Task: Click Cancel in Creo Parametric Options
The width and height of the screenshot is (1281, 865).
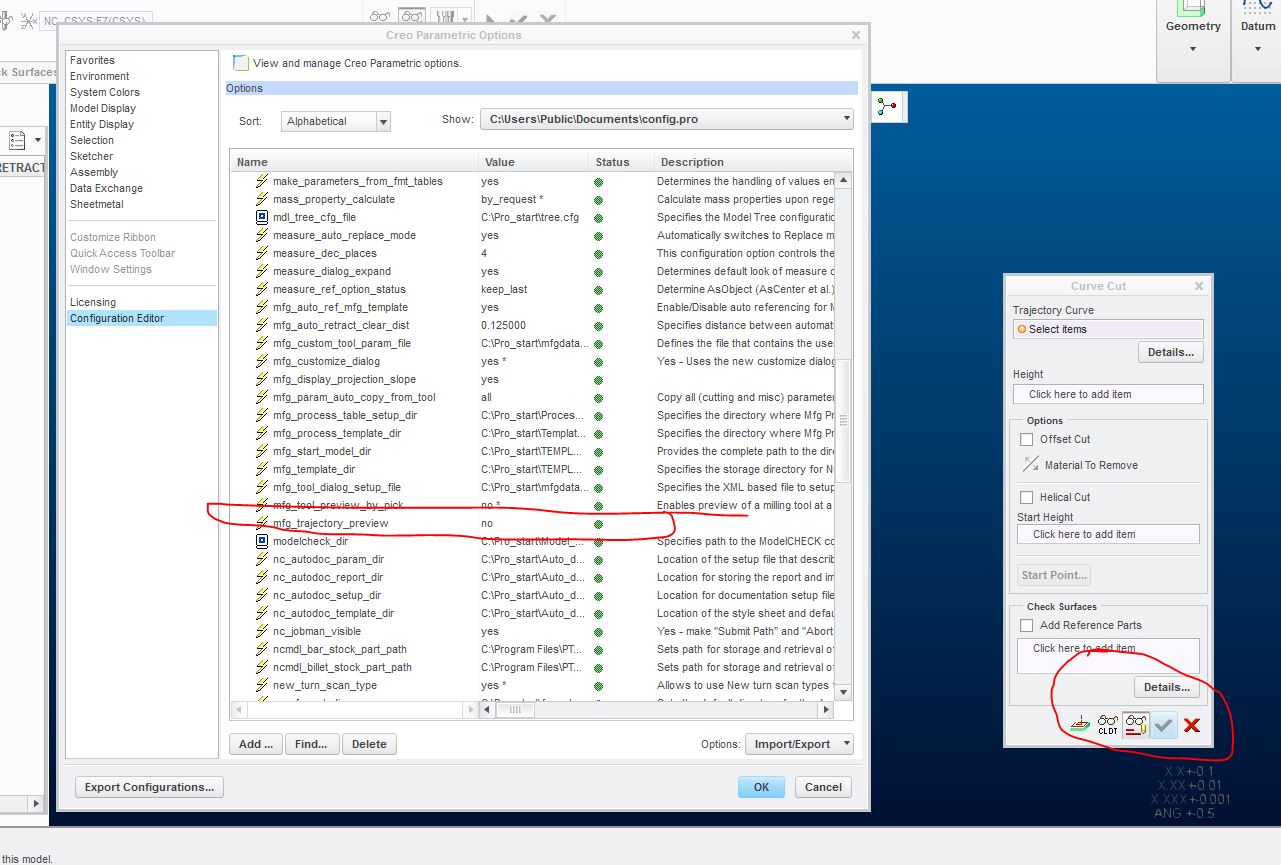Action: [x=824, y=787]
